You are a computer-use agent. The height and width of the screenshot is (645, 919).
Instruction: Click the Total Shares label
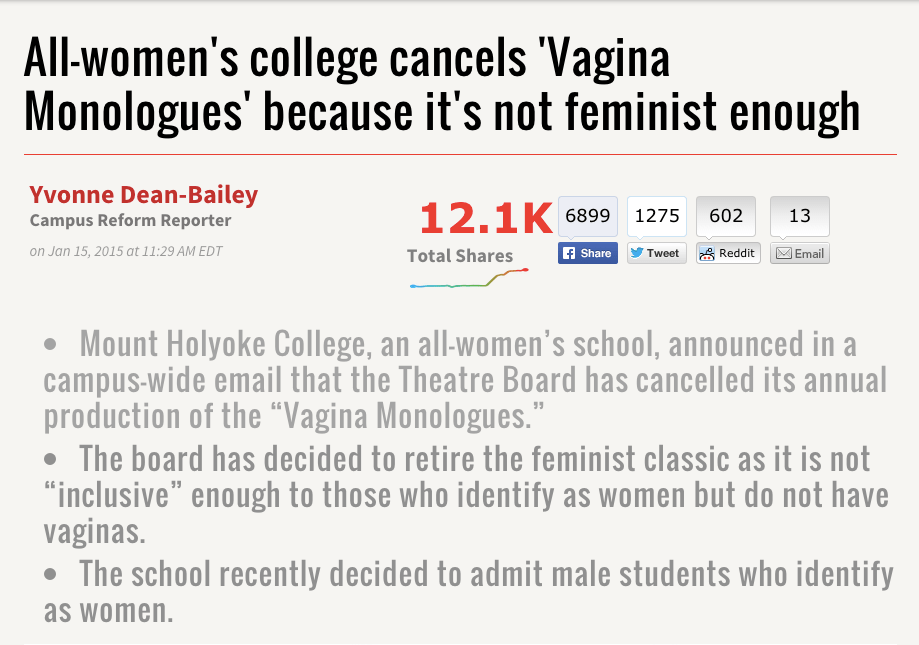tap(460, 256)
